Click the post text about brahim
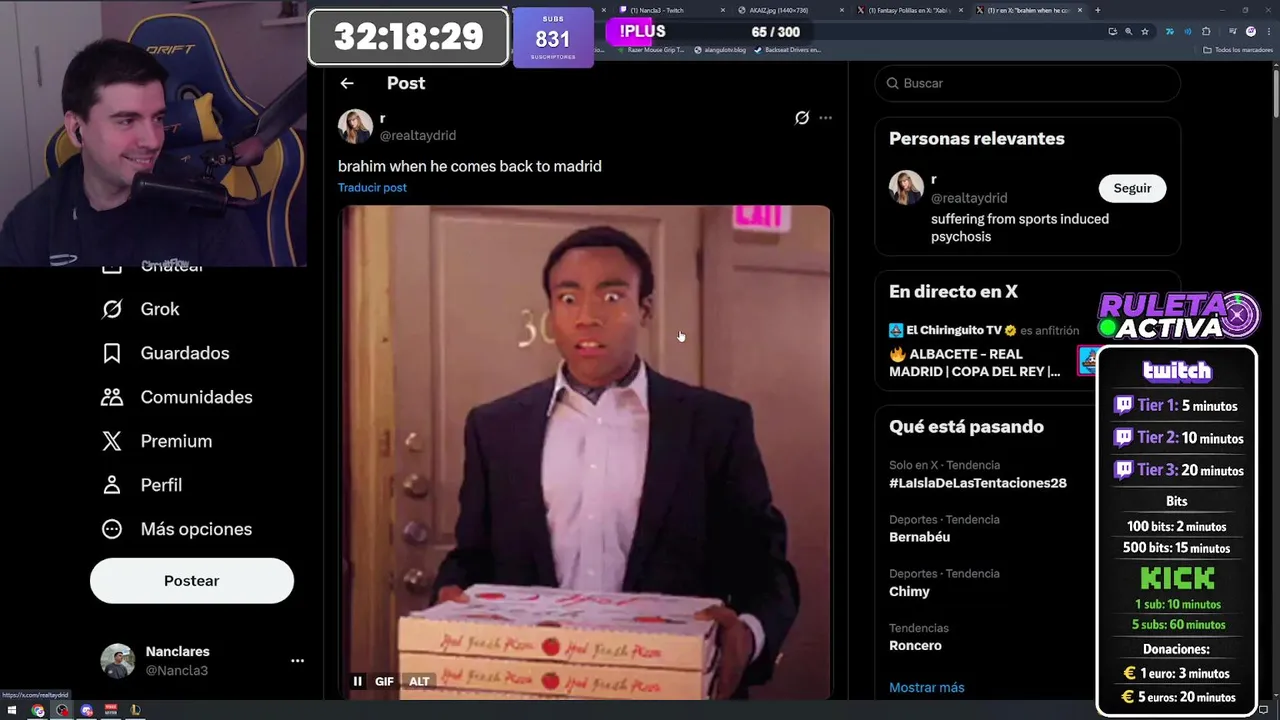1280x720 pixels. pyautogui.click(x=470, y=166)
